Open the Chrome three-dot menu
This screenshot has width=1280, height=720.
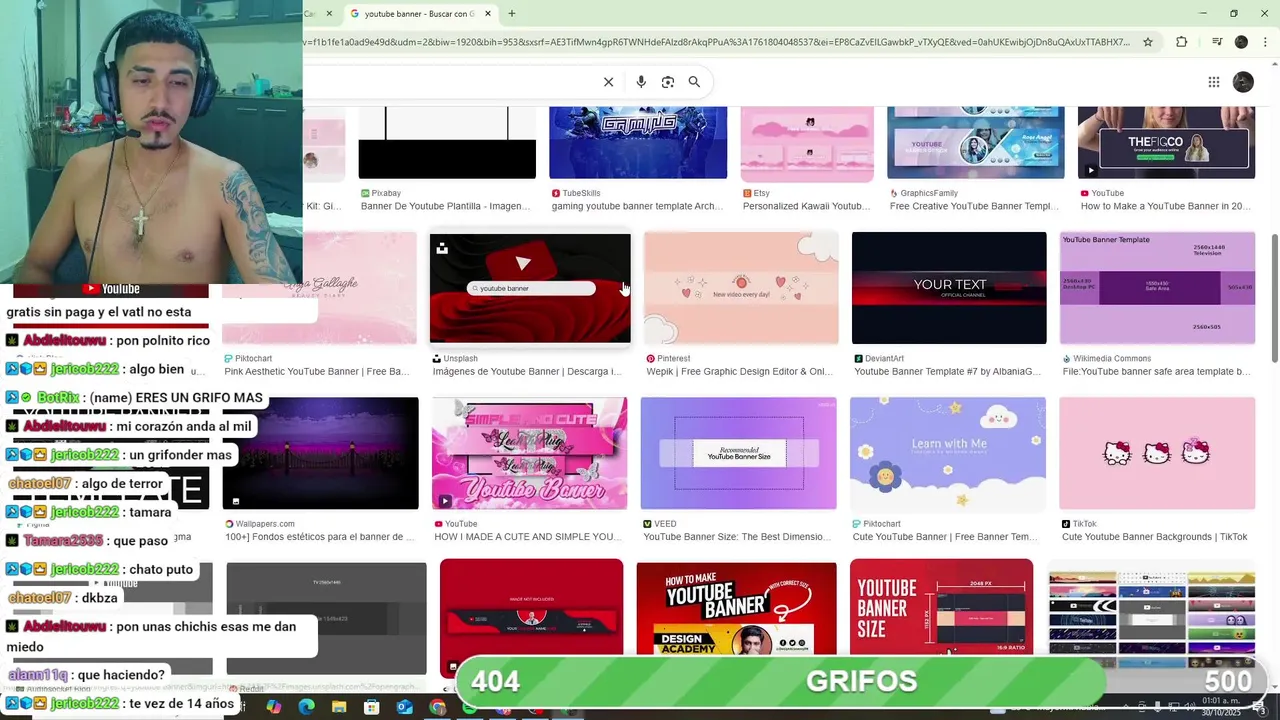(1265, 42)
